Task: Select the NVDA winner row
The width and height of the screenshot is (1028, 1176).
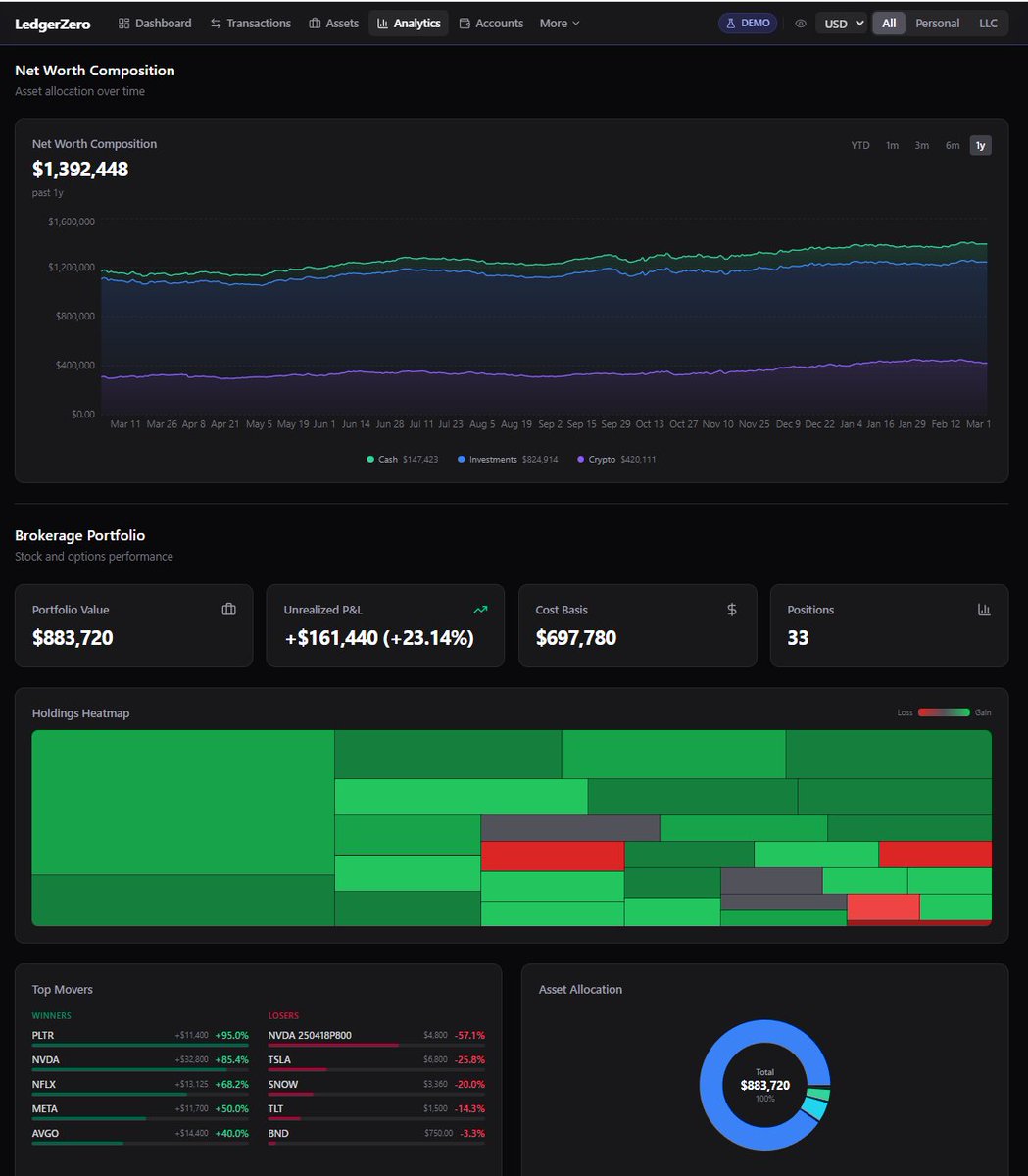Action: (140, 1062)
